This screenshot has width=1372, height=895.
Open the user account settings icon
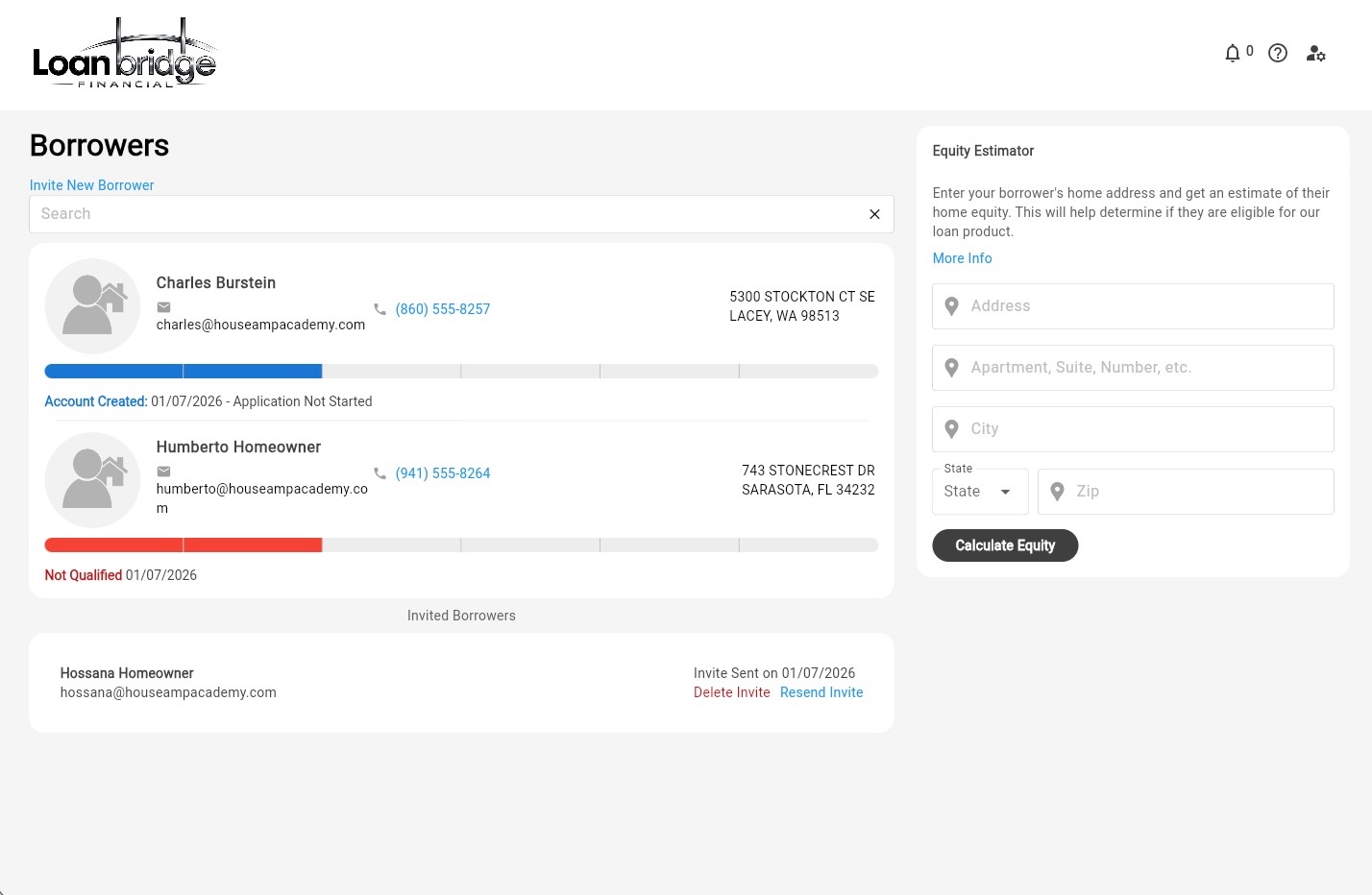pyautogui.click(x=1315, y=54)
